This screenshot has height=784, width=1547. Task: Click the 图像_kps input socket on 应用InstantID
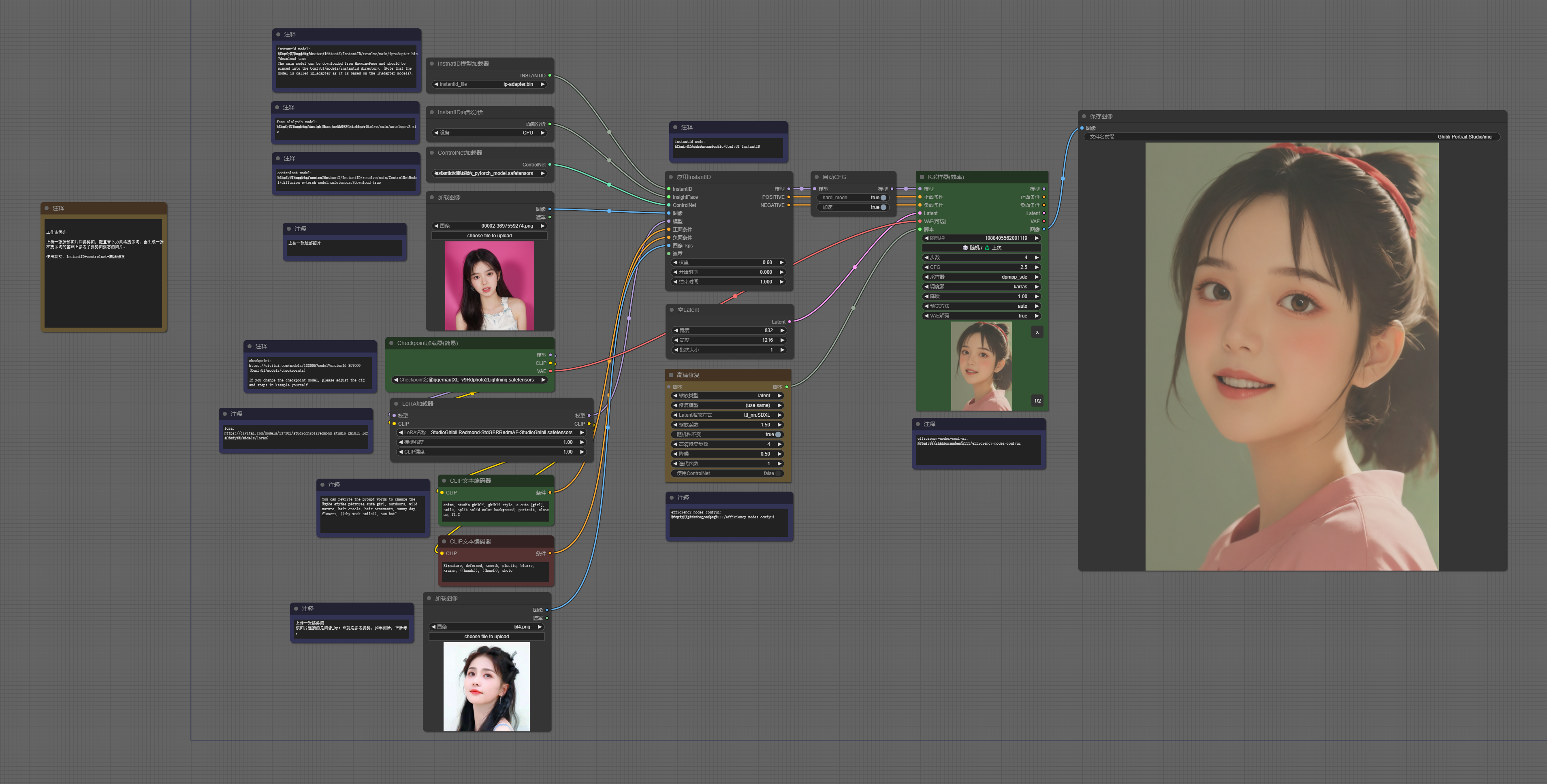point(668,245)
